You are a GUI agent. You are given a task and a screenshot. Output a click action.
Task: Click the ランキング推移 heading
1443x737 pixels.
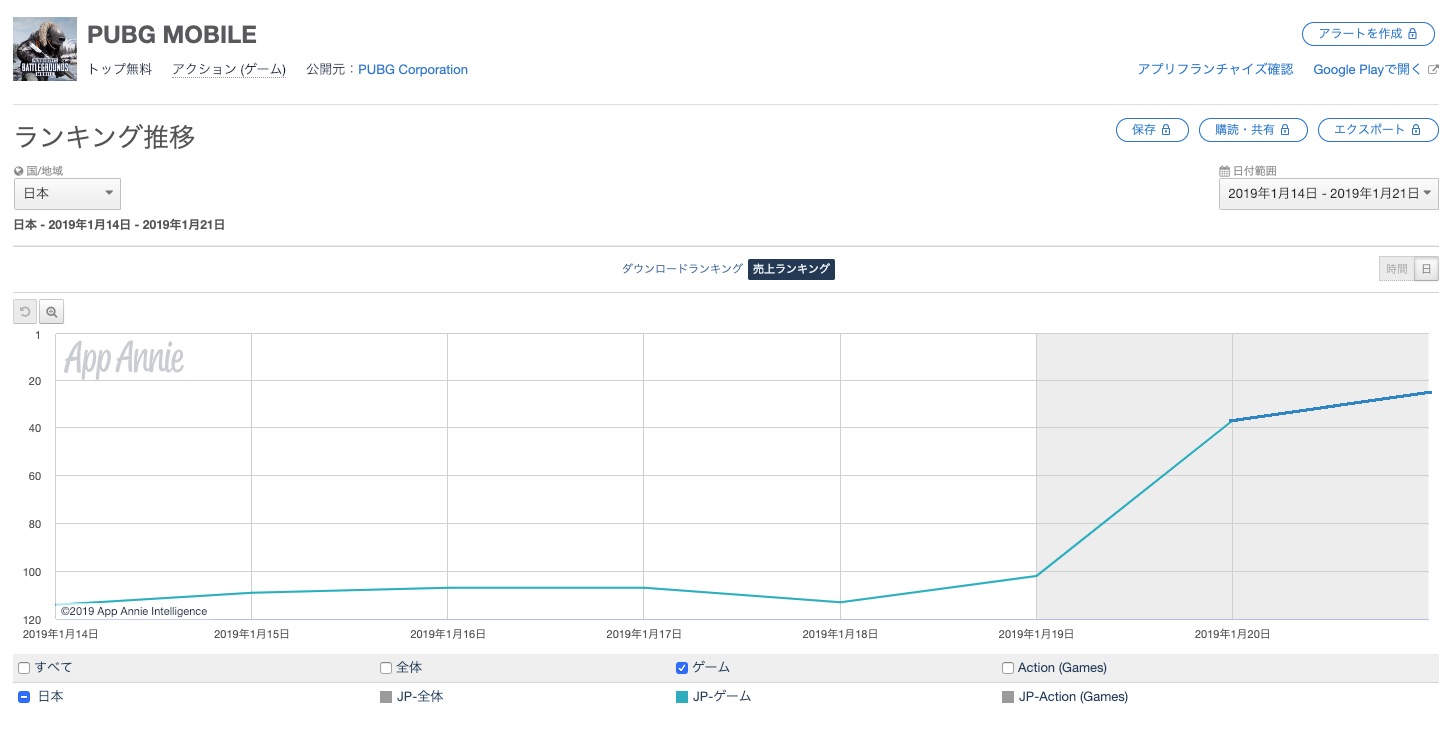coord(105,137)
